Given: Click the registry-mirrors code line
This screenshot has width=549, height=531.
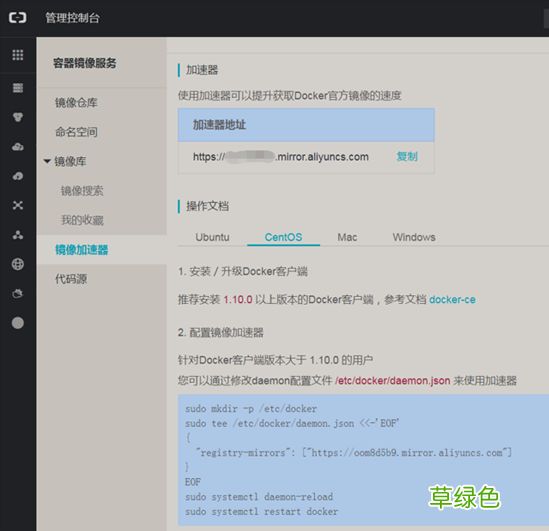Looking at the screenshot, I should pos(354,453).
